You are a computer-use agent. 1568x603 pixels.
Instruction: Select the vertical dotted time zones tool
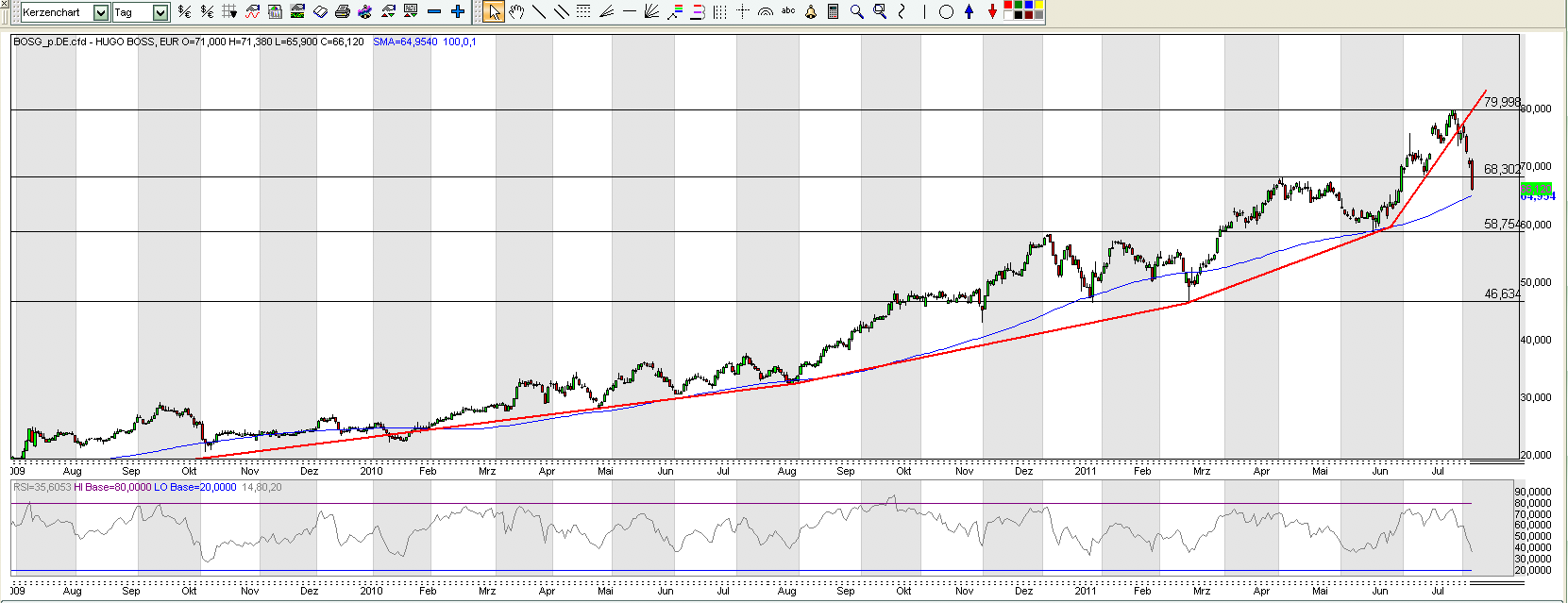[x=720, y=11]
